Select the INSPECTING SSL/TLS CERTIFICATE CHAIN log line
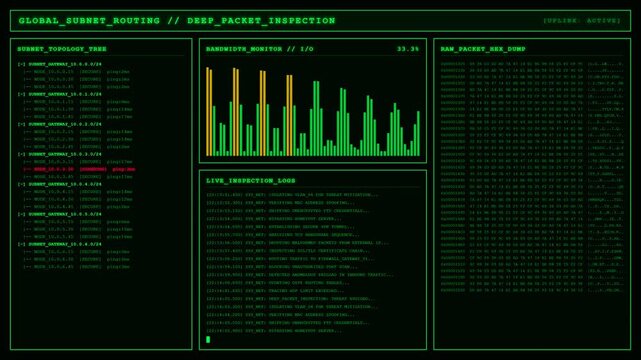 tap(288, 251)
